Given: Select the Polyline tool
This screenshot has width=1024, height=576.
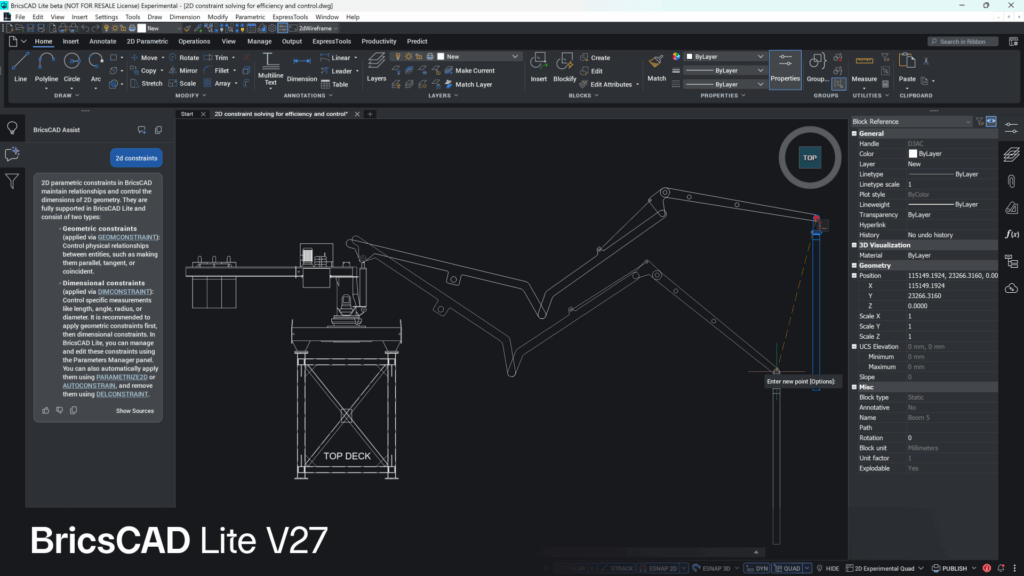Looking at the screenshot, I should [46, 67].
